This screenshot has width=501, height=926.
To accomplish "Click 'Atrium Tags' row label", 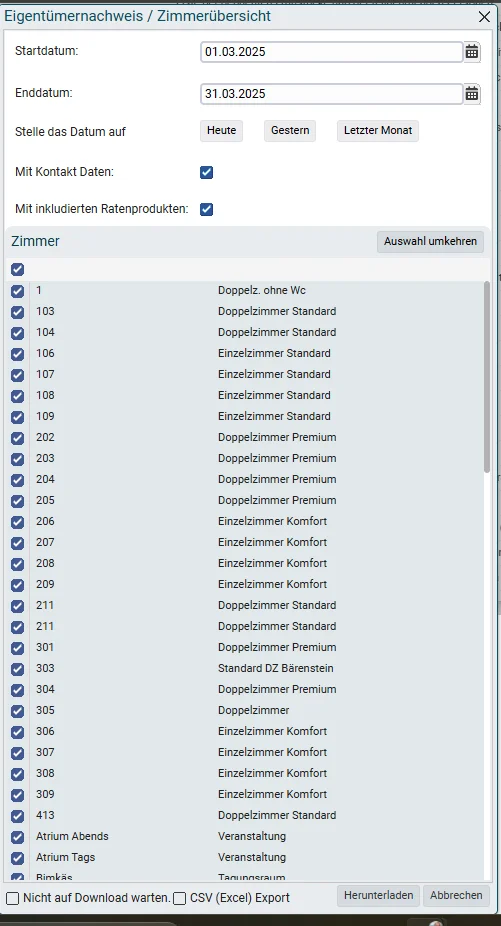I will click(66, 857).
